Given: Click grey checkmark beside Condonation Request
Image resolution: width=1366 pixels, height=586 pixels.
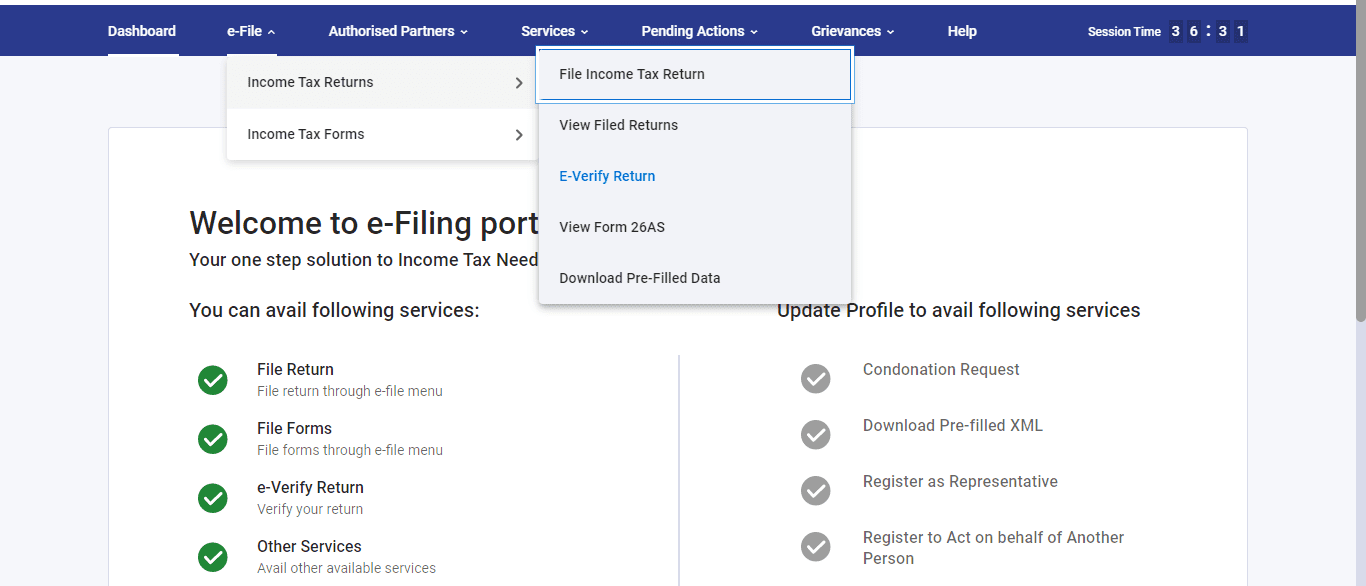Looking at the screenshot, I should point(816,379).
